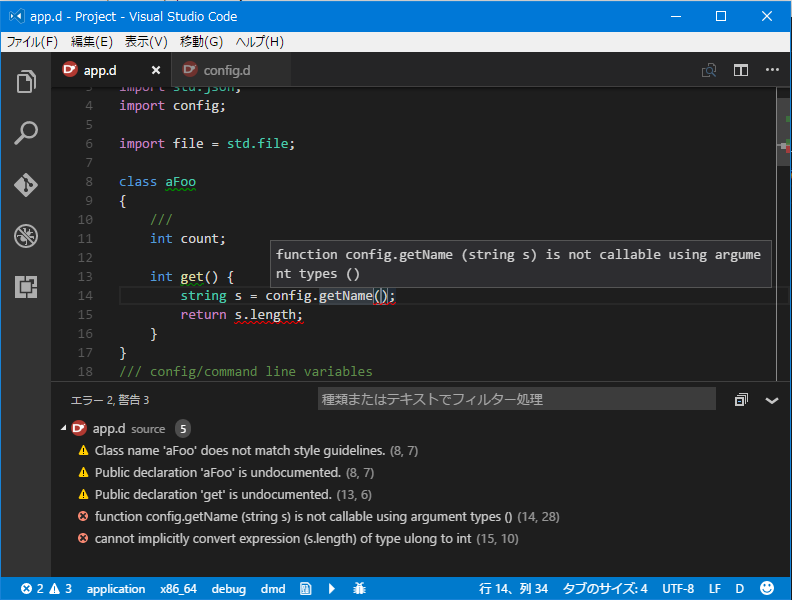This screenshot has height=600, width=792.
Task: Close the app.d editor tab
Action: coord(156,70)
